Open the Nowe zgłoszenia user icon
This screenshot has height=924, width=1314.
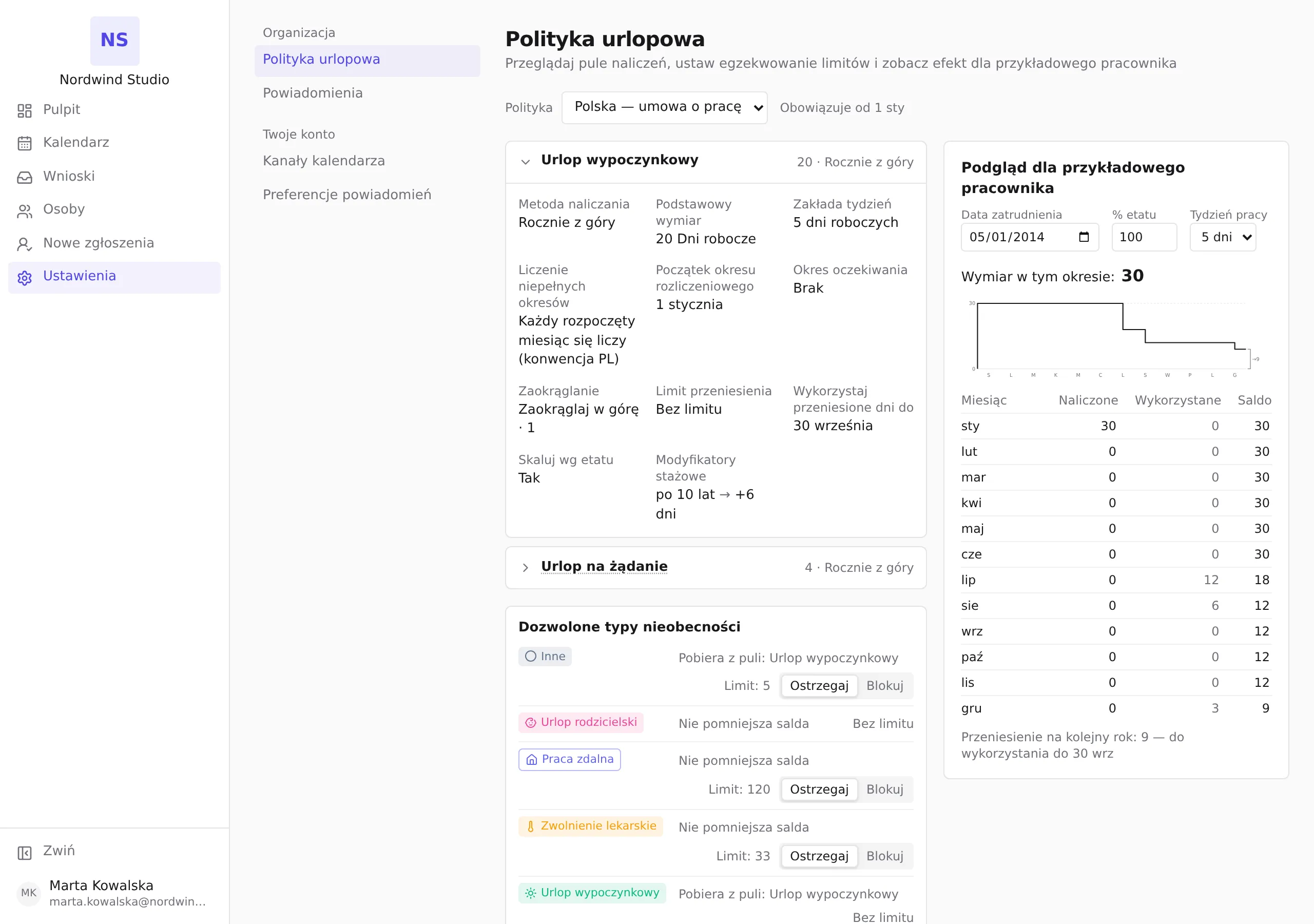tap(25, 244)
